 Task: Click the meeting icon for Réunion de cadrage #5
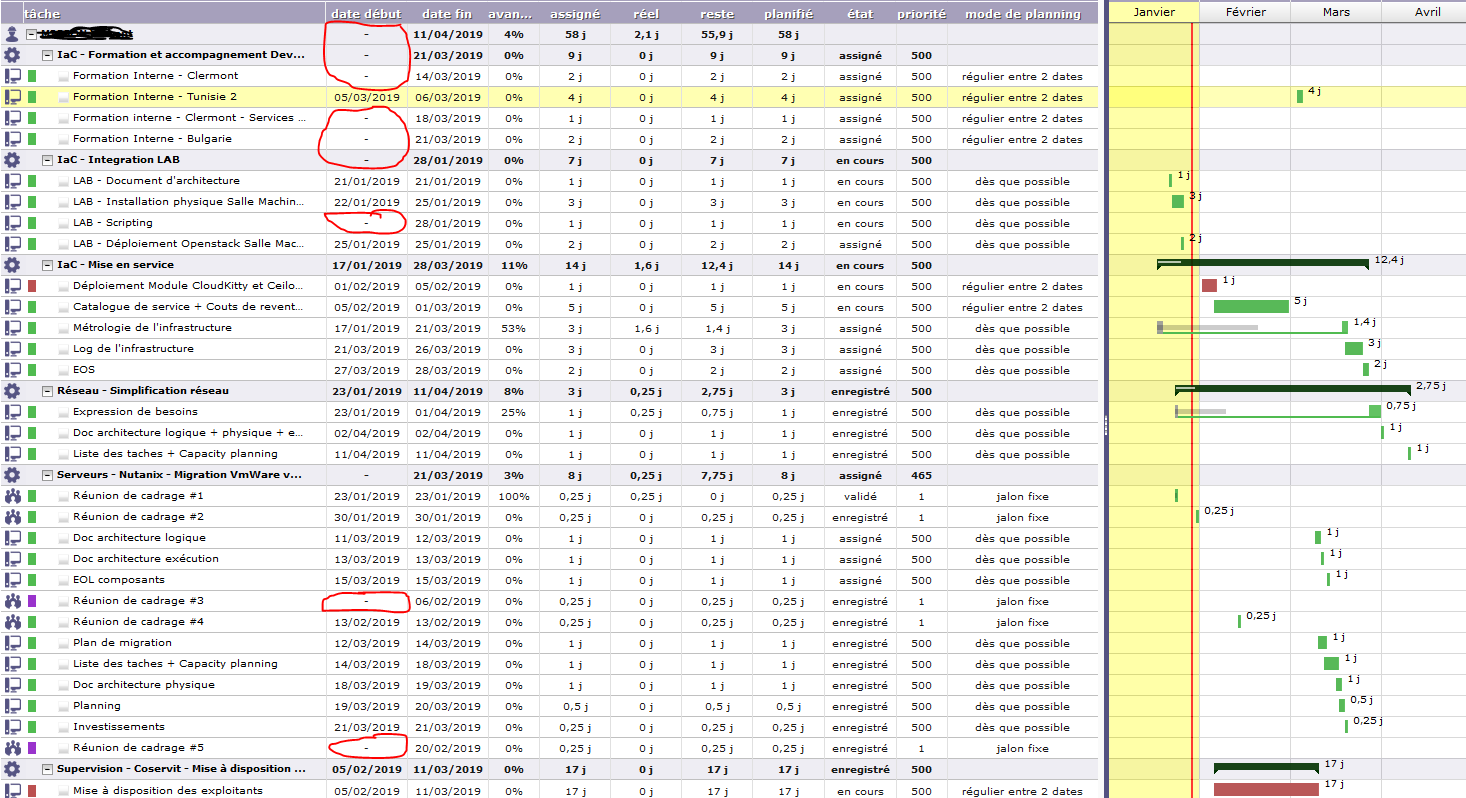pos(12,748)
